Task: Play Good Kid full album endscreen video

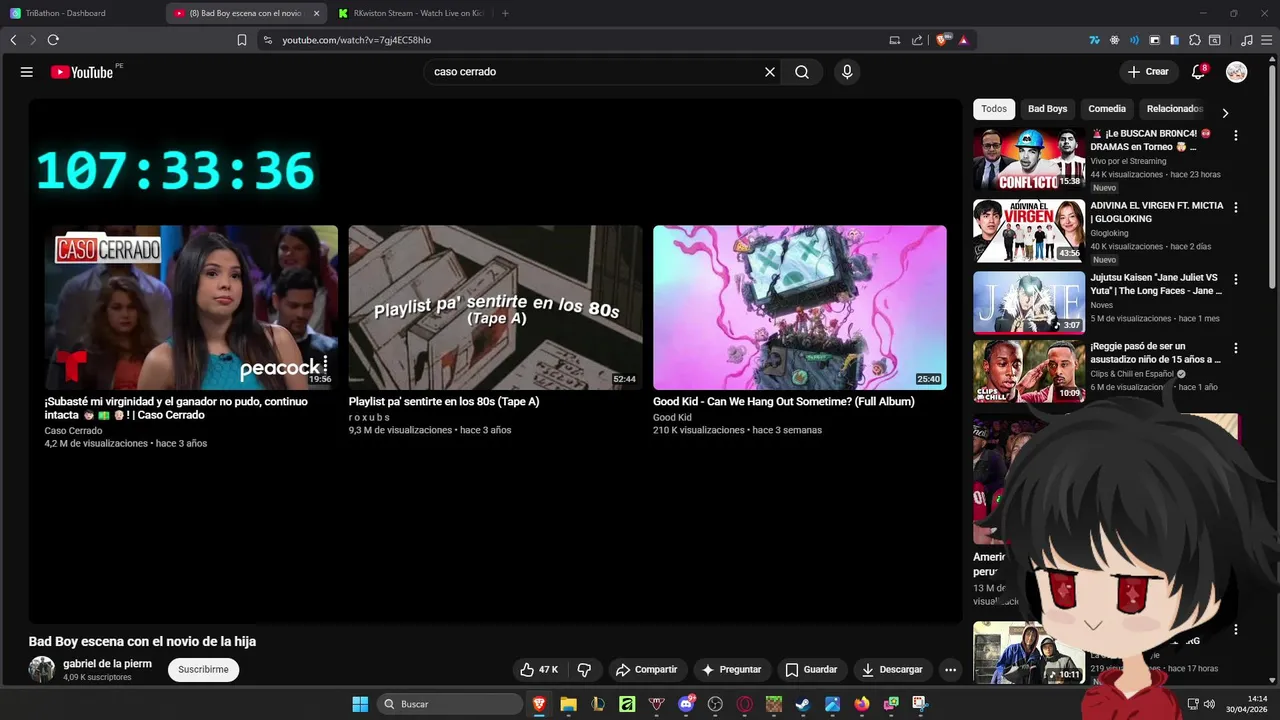Action: [800, 307]
